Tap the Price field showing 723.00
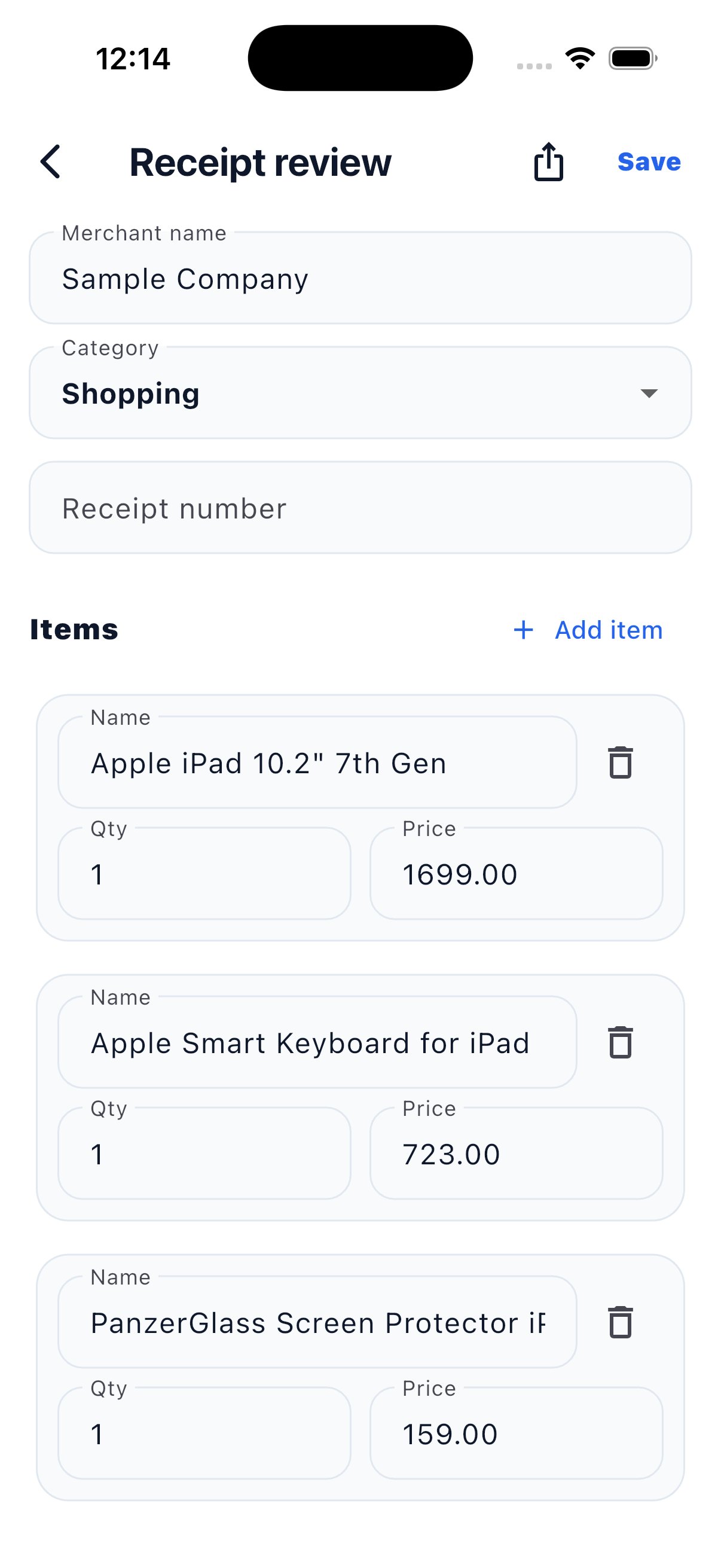The image size is (721, 1568). point(517,1153)
